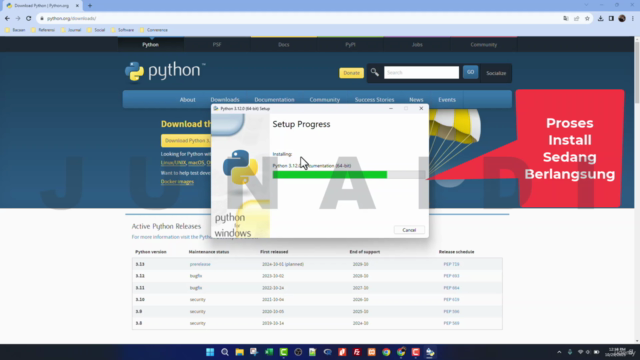Close the Download Python tab
The width and height of the screenshot is (640, 360).
[x=77, y=6]
